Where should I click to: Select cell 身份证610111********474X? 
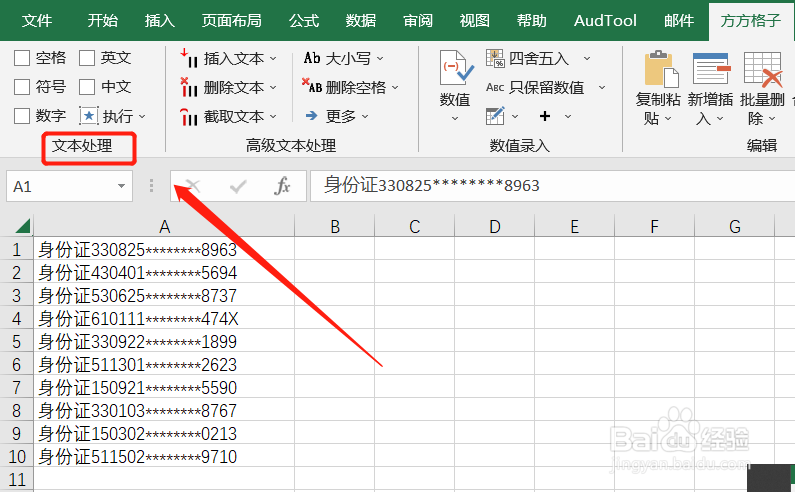pyautogui.click(x=164, y=319)
